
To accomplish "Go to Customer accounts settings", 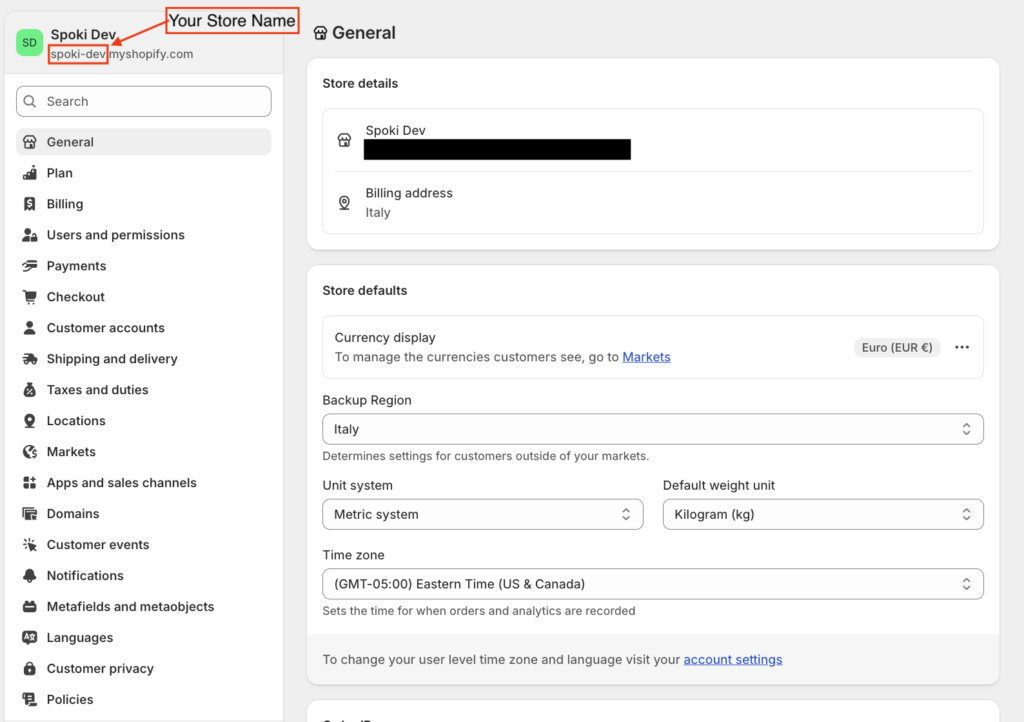I will tap(105, 328).
